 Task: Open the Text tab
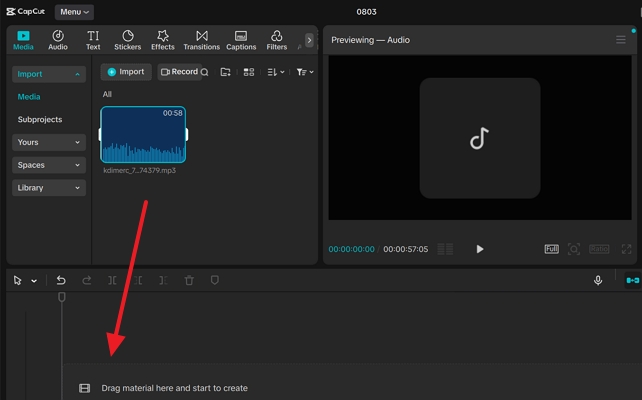point(93,40)
